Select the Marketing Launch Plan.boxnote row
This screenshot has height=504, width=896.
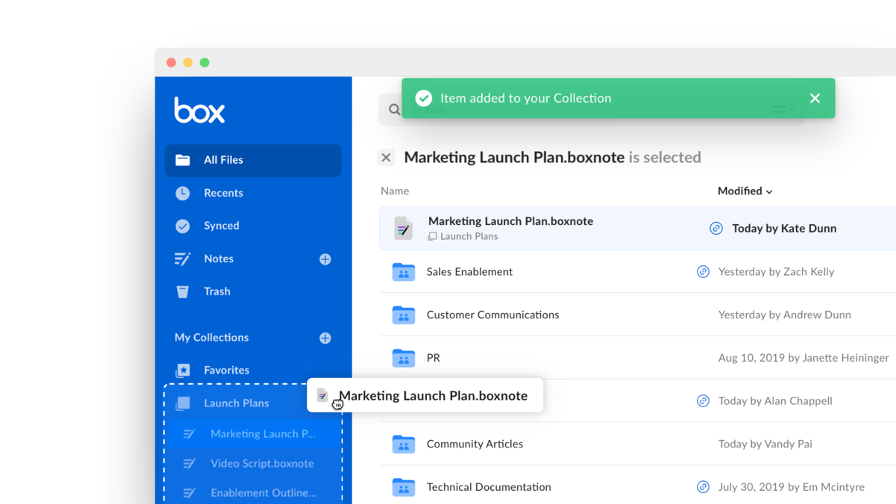tap(638, 228)
